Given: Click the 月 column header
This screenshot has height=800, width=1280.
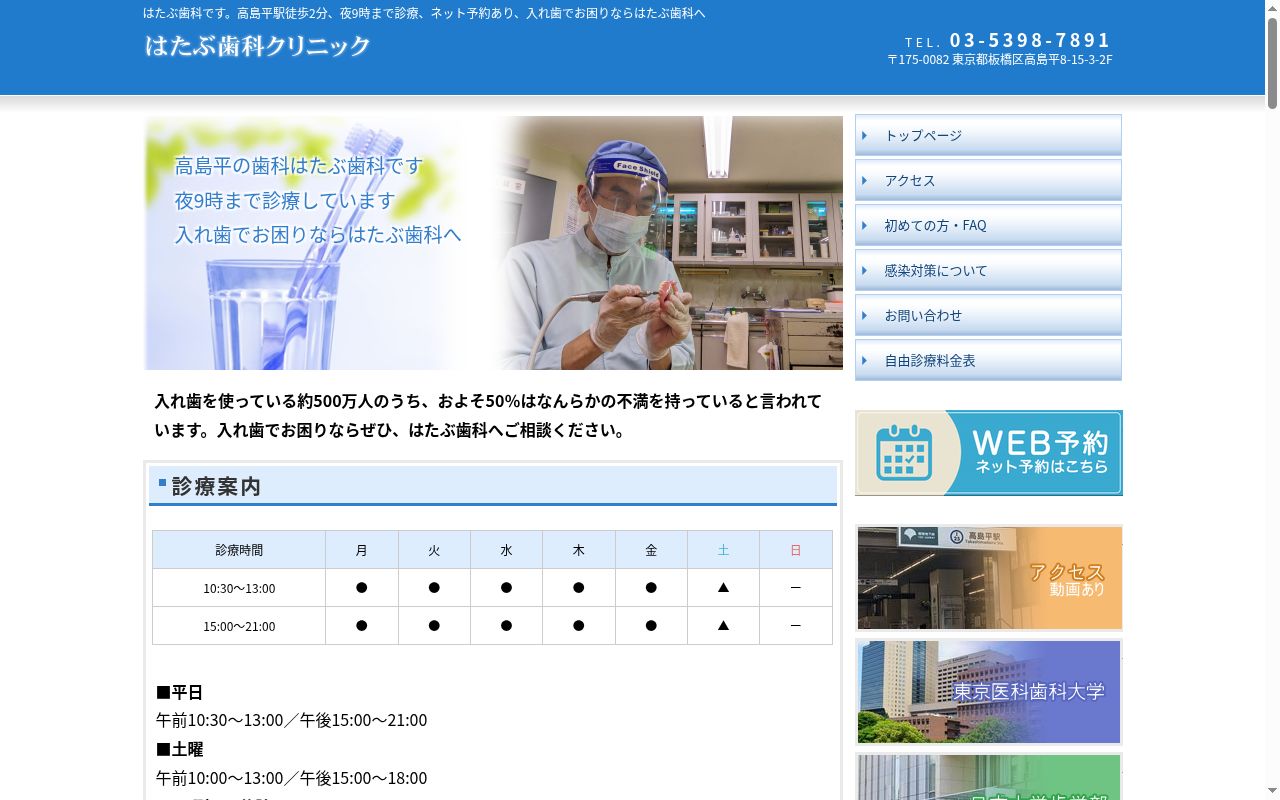Looking at the screenshot, I should click(362, 550).
